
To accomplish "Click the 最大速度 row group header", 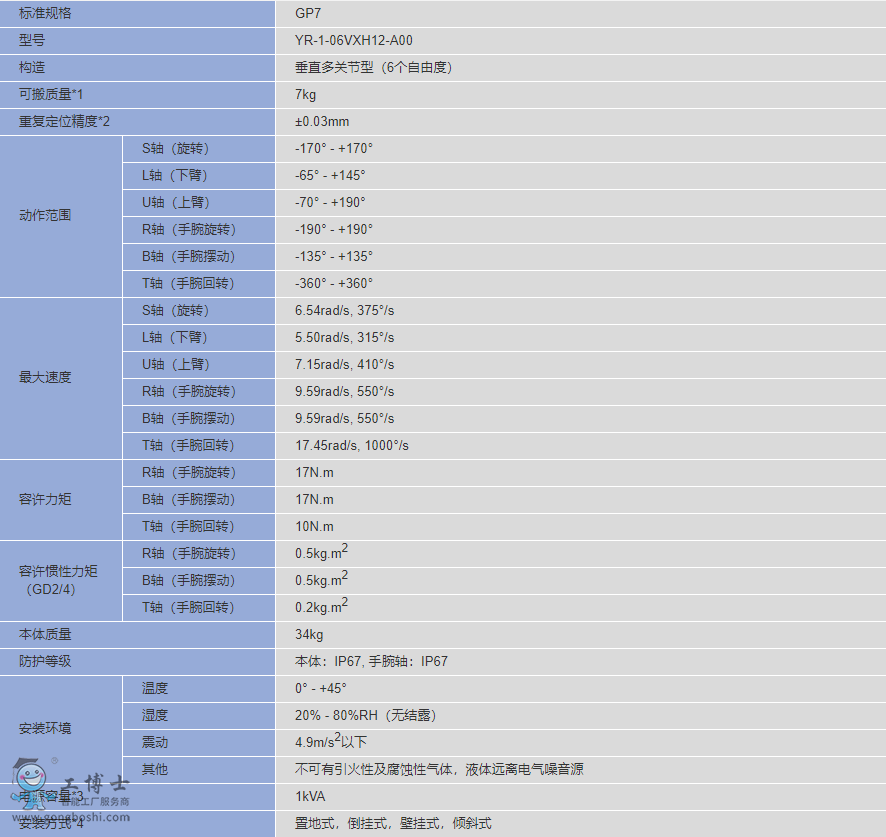I will [46, 378].
